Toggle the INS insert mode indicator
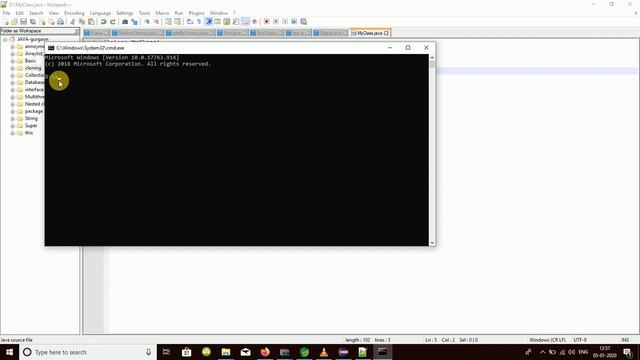The height and width of the screenshot is (360, 640). coord(625,340)
